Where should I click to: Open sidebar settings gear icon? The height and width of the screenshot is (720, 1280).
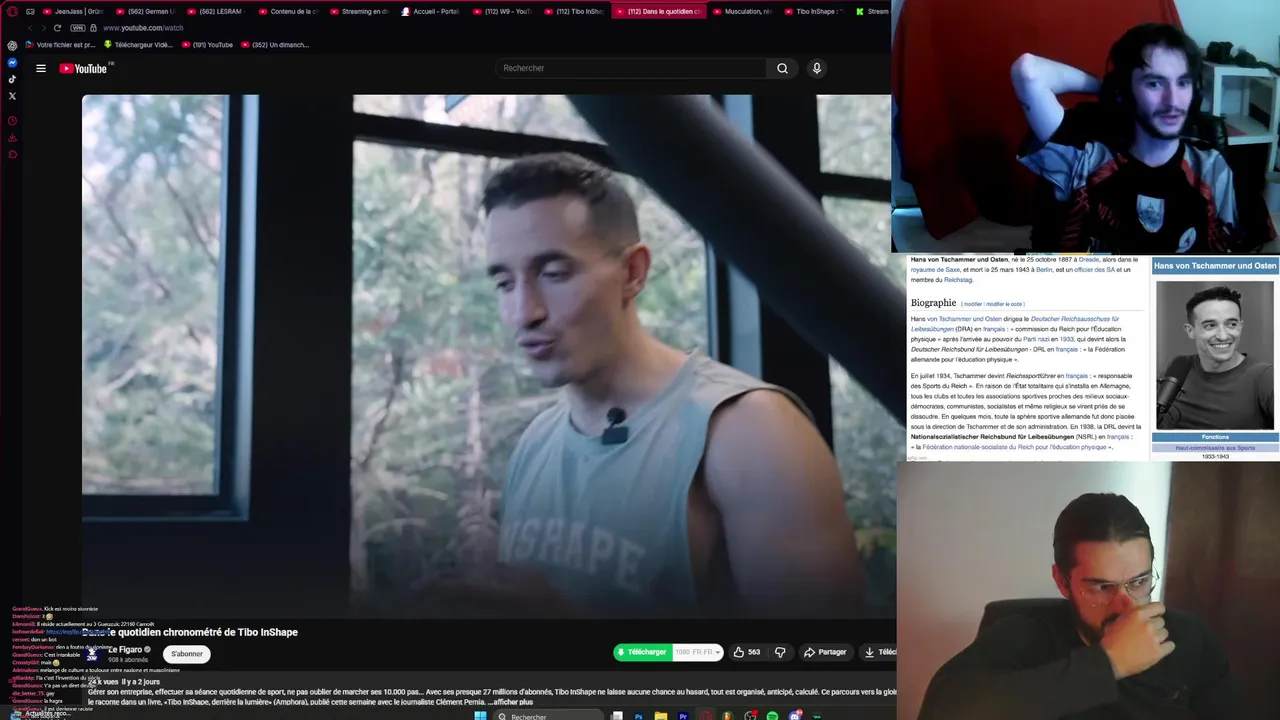point(12,45)
